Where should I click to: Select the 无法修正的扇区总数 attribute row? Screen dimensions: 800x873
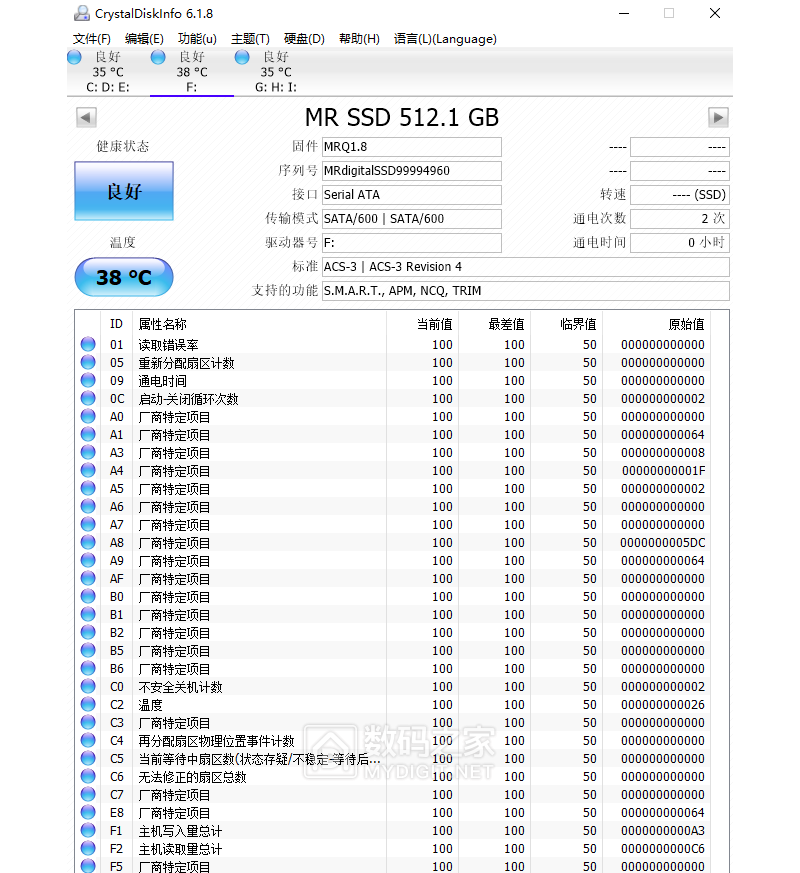point(393,777)
